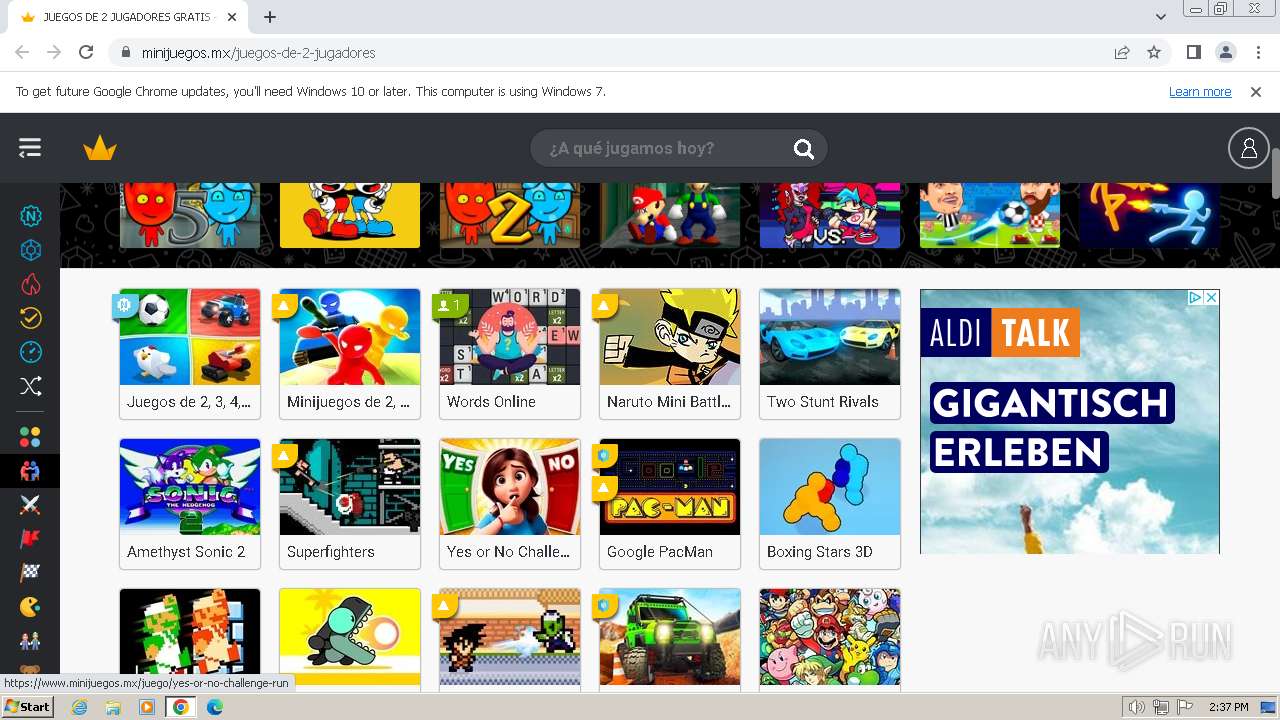
Task: Toggle the browser side panel icon
Action: pyautogui.click(x=1193, y=52)
